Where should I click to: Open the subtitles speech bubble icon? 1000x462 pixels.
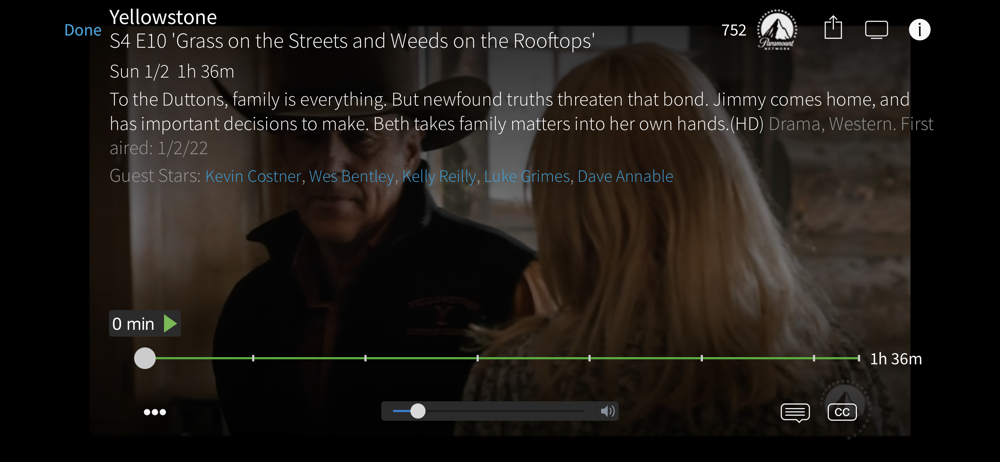click(x=795, y=413)
